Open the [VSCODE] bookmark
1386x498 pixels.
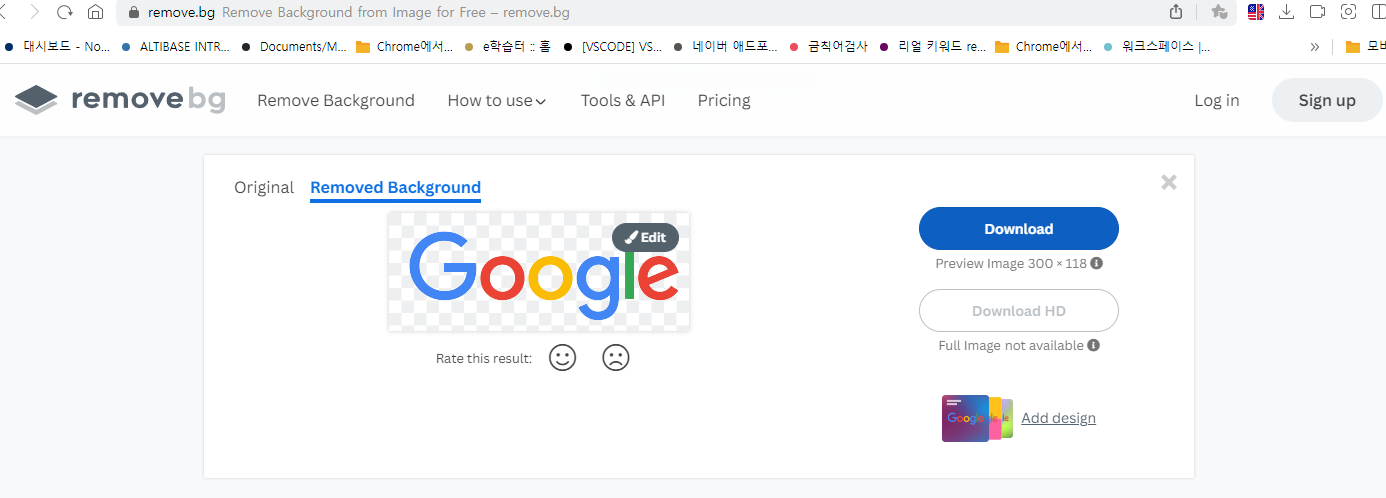(x=613, y=46)
